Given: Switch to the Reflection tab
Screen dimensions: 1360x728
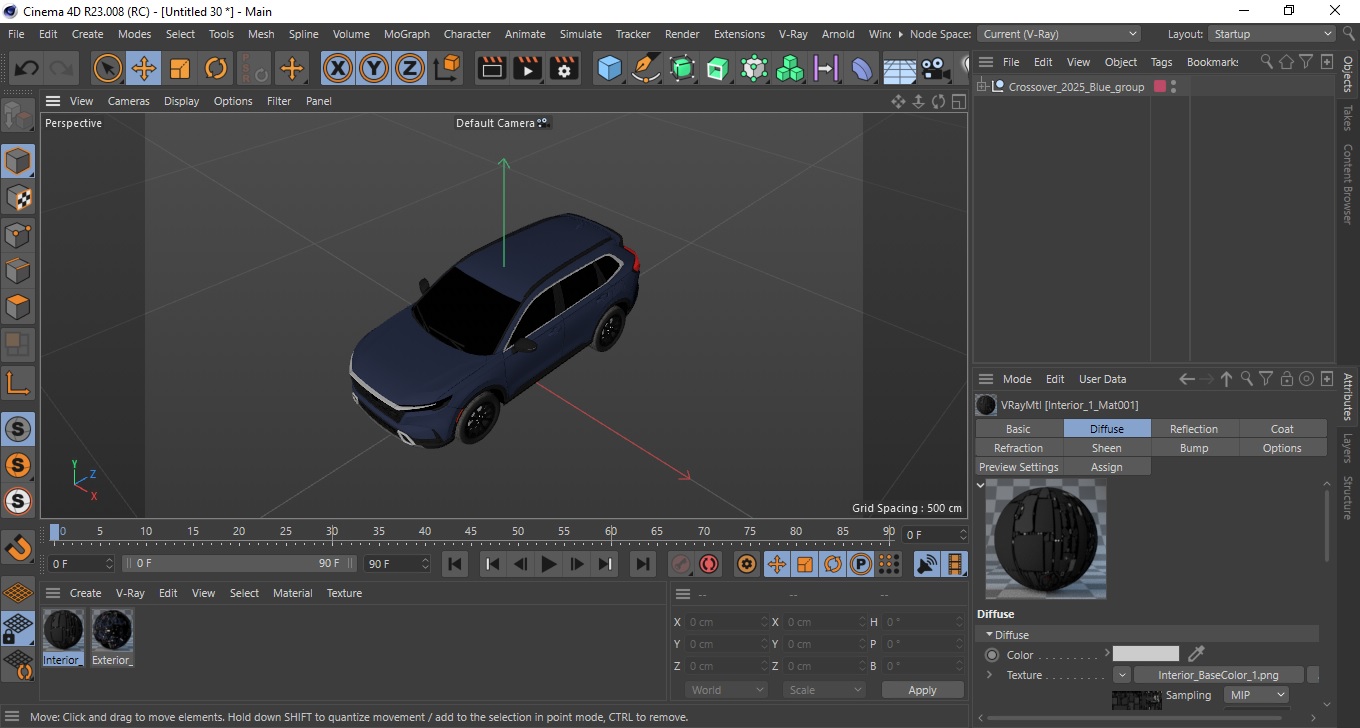Looking at the screenshot, I should (1194, 429).
